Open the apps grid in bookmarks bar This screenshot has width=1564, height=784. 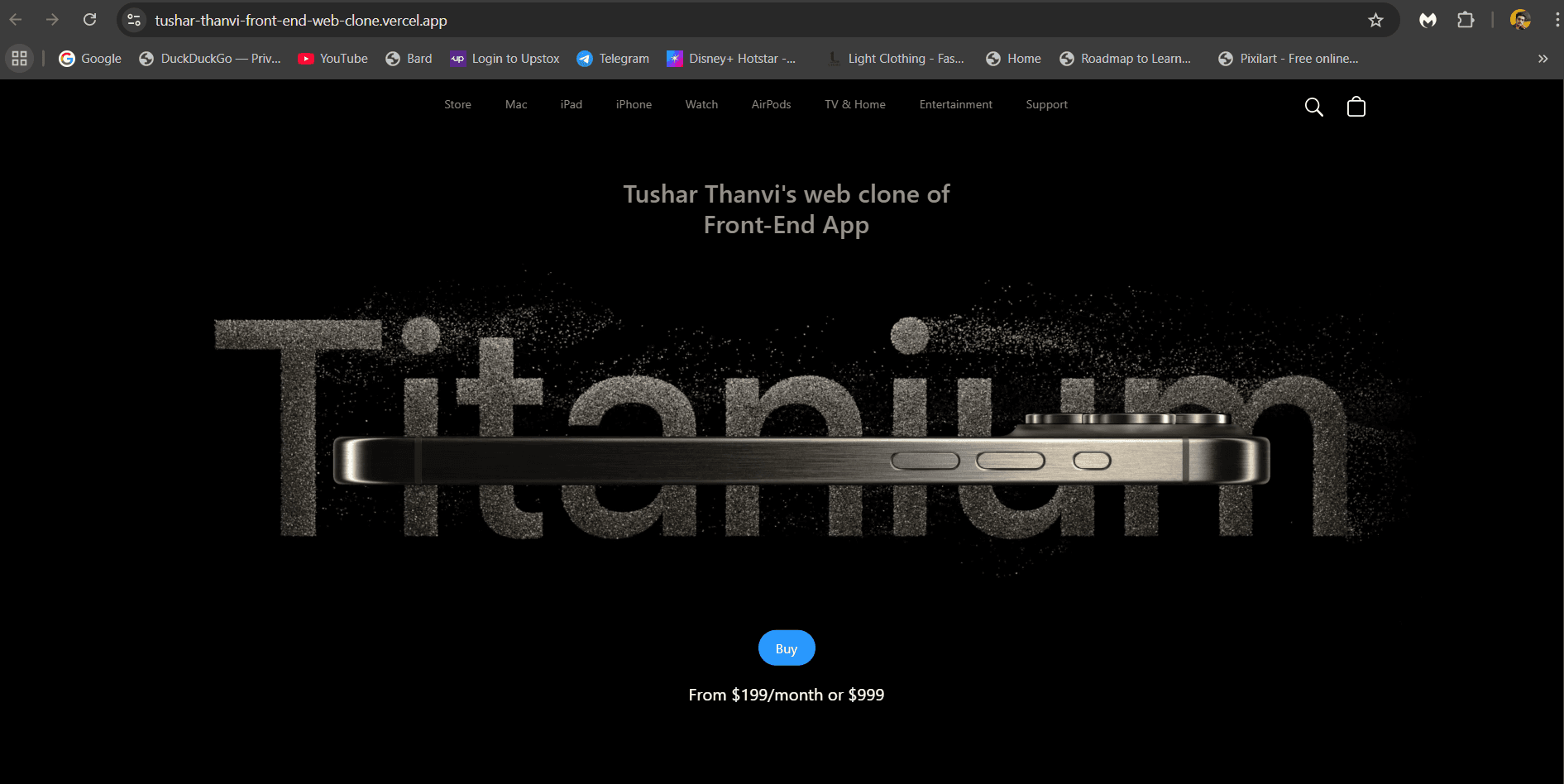click(x=19, y=59)
